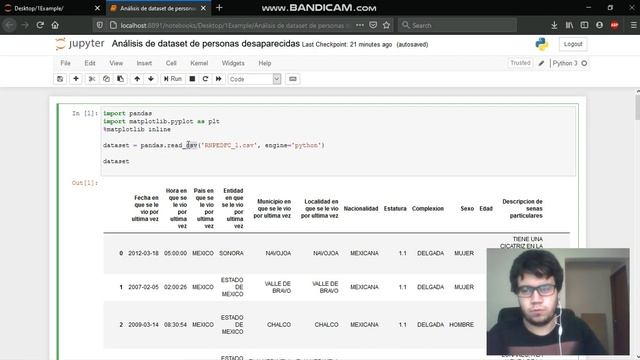Open the Cell menu
Viewport: 640px width, 360px height.
pyautogui.click(x=171, y=63)
